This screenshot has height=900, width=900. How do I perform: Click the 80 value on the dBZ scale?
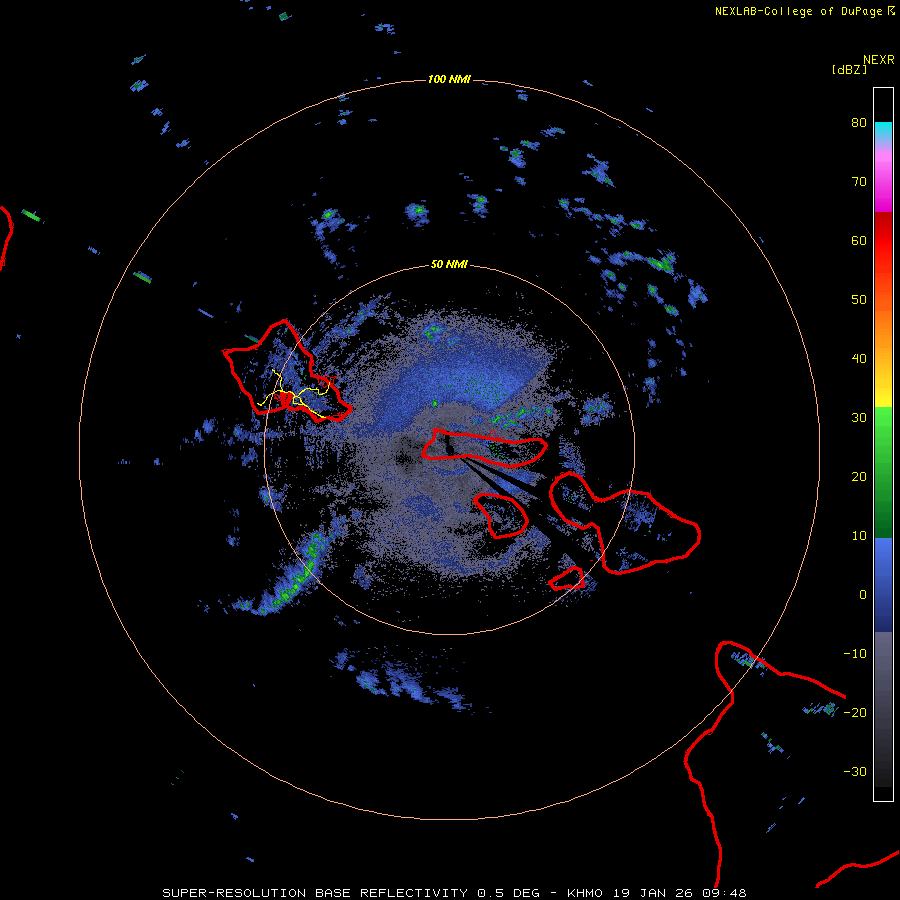859,122
